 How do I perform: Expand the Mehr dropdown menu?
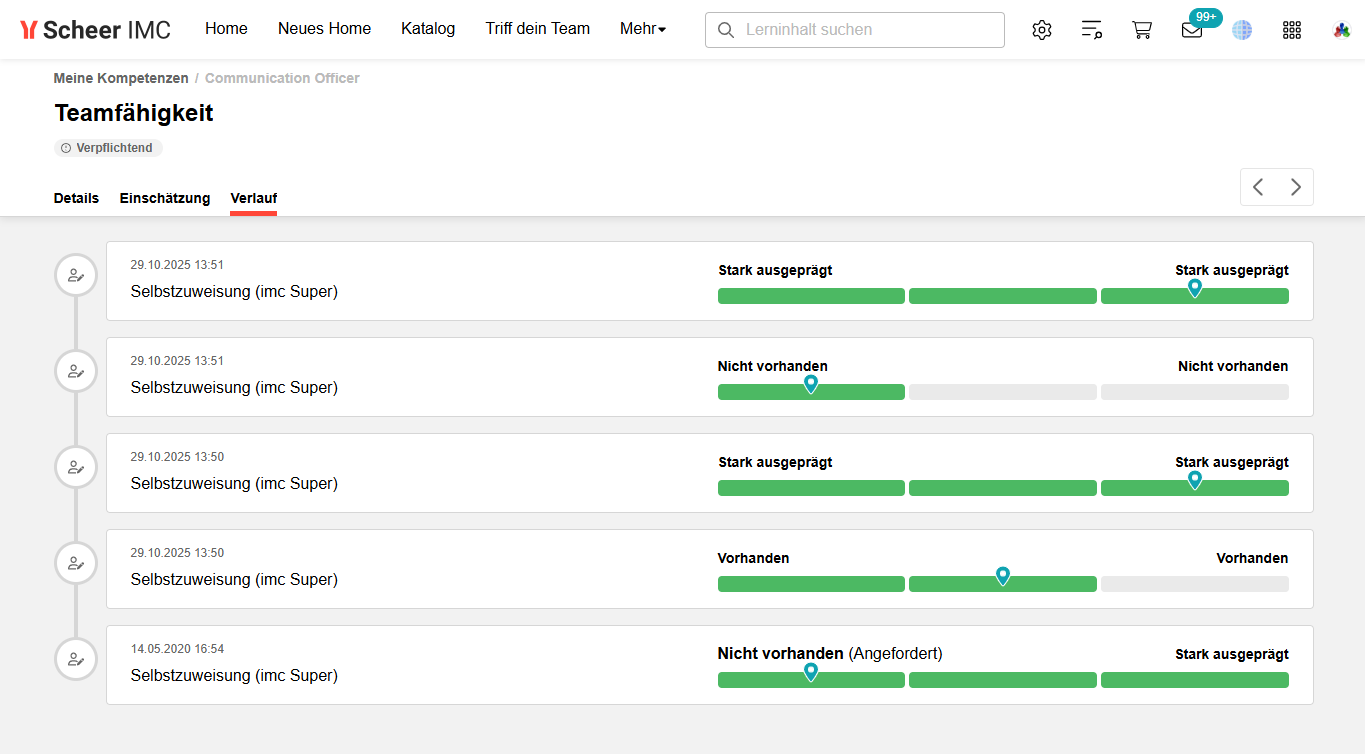click(643, 29)
